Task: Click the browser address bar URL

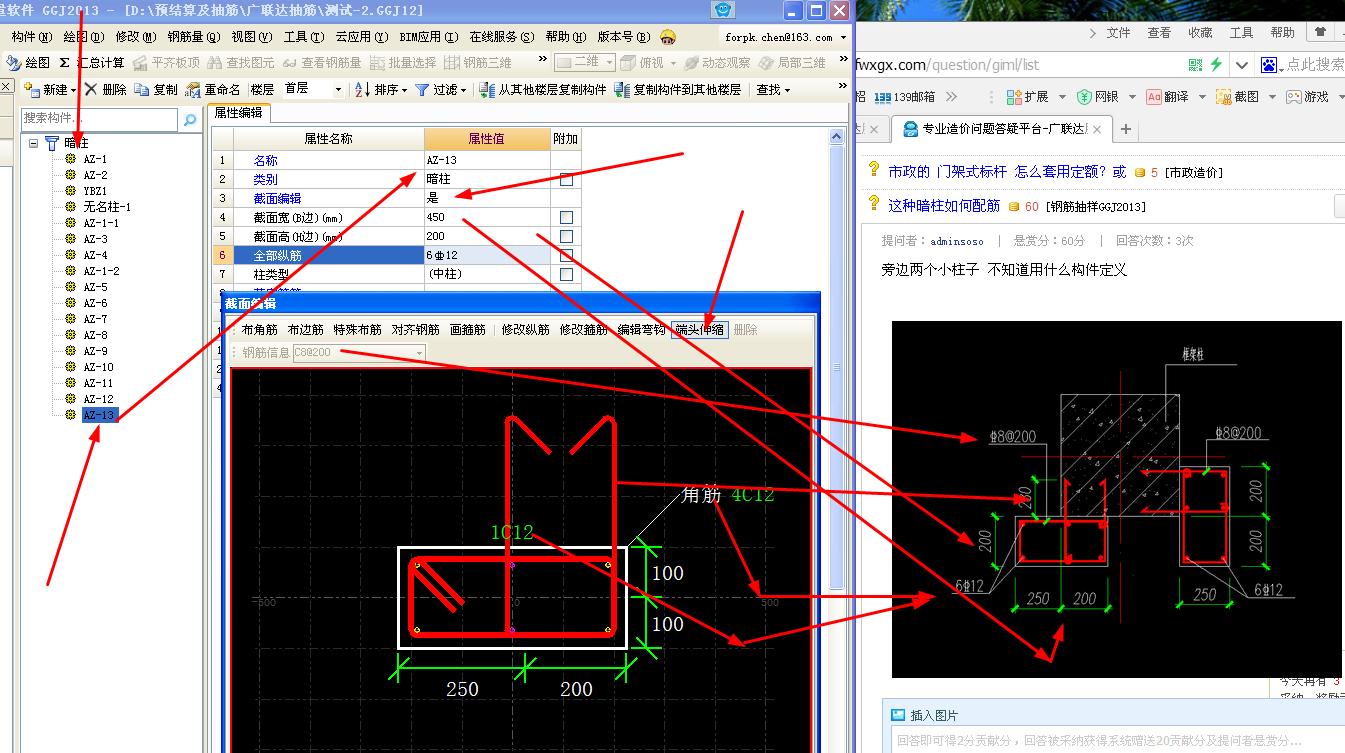Action: click(x=948, y=64)
